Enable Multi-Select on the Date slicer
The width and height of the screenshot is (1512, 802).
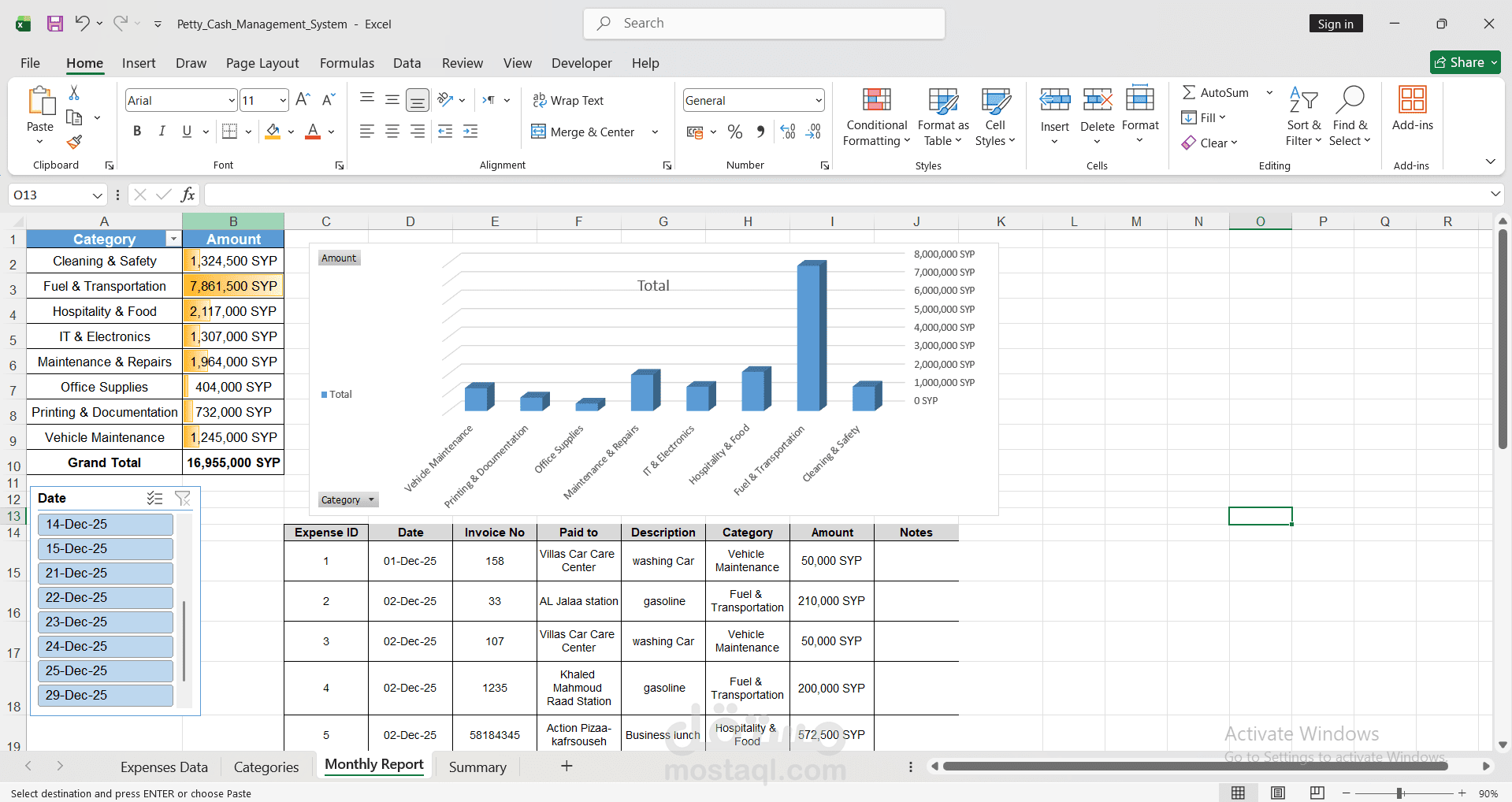pos(154,498)
